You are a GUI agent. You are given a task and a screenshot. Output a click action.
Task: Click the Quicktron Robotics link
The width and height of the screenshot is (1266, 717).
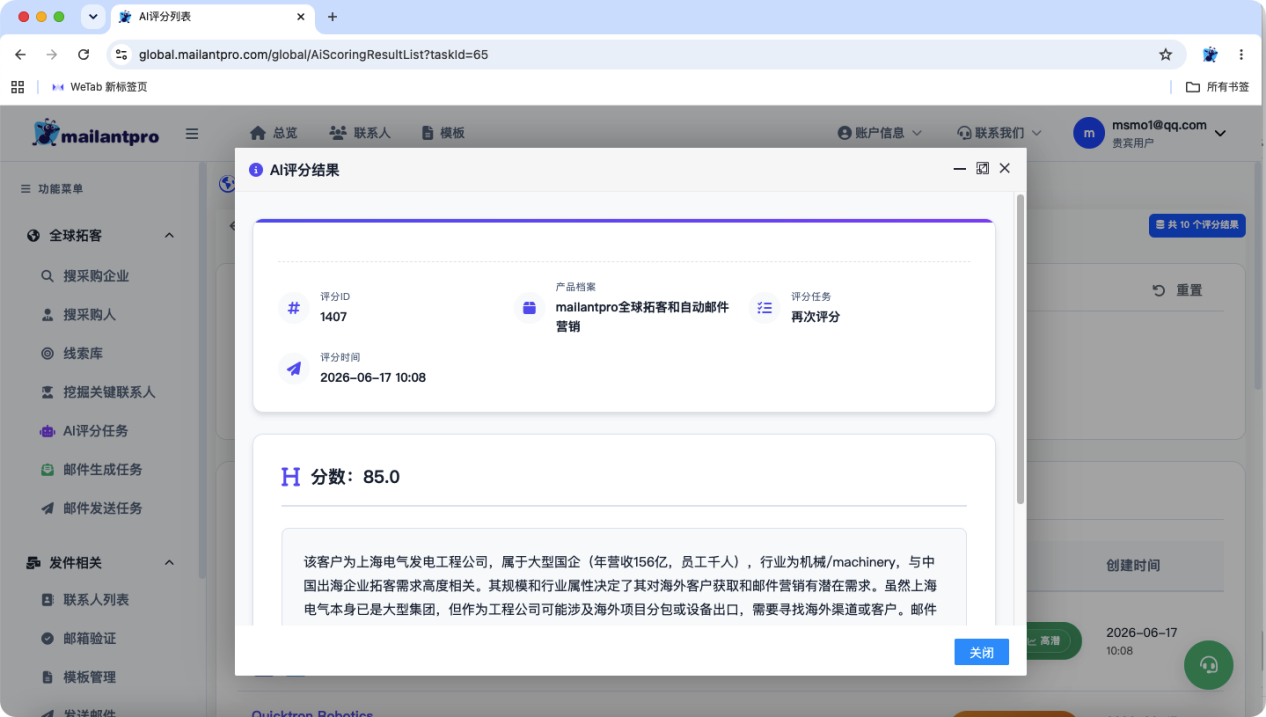[x=312, y=714]
